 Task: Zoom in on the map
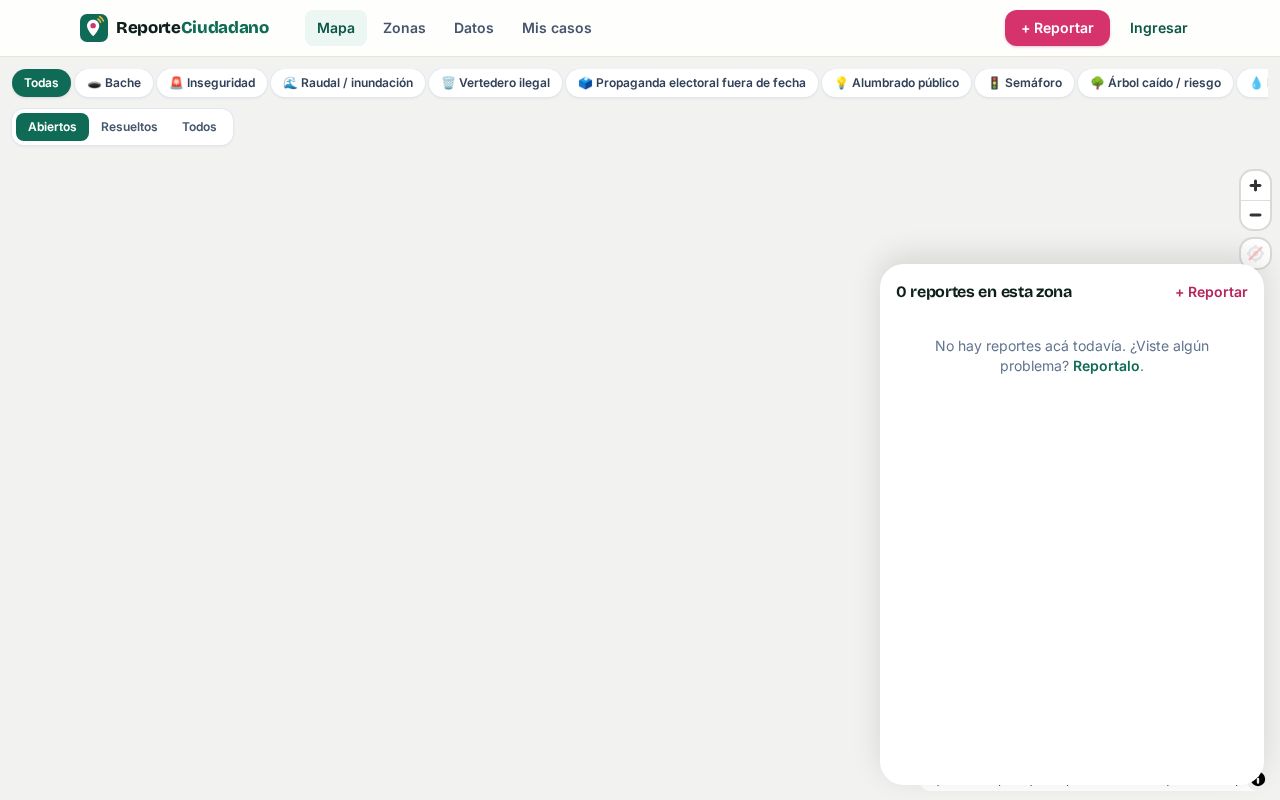(1255, 186)
